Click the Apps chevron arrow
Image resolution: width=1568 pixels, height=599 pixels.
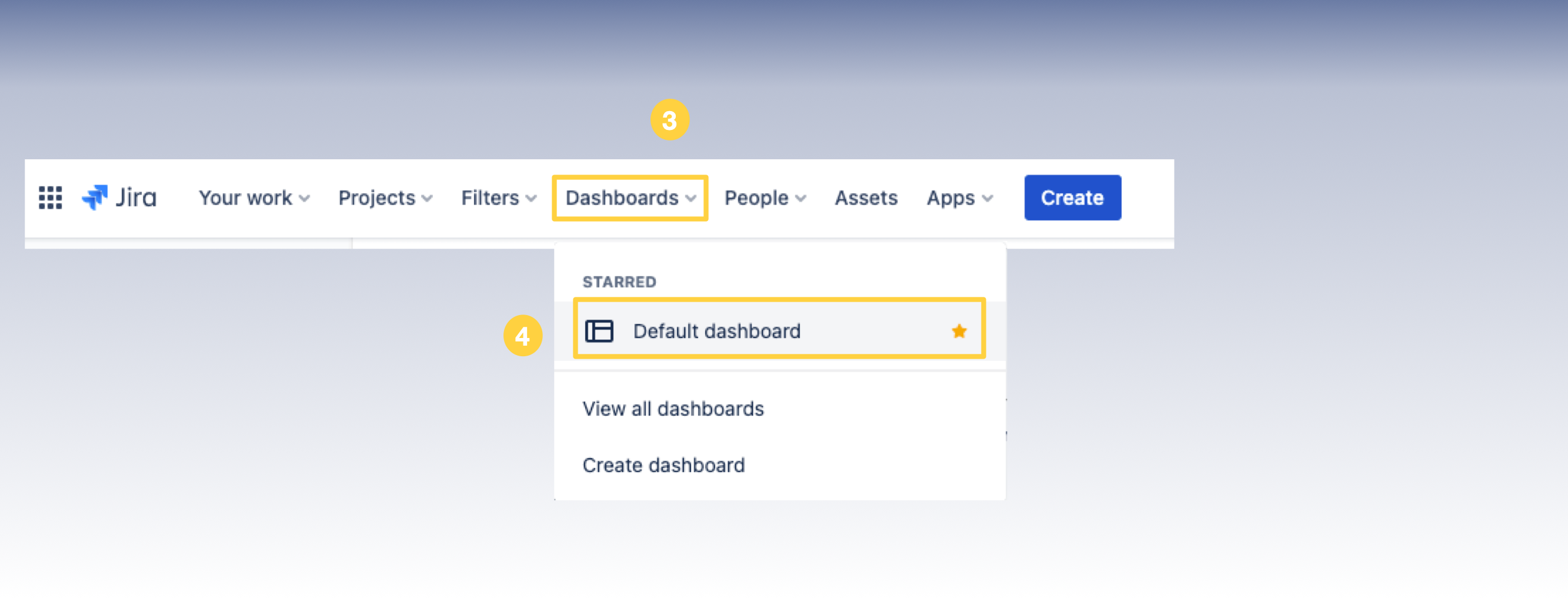tap(987, 198)
